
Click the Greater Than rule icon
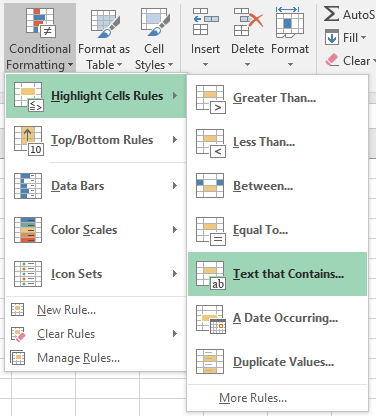point(211,99)
